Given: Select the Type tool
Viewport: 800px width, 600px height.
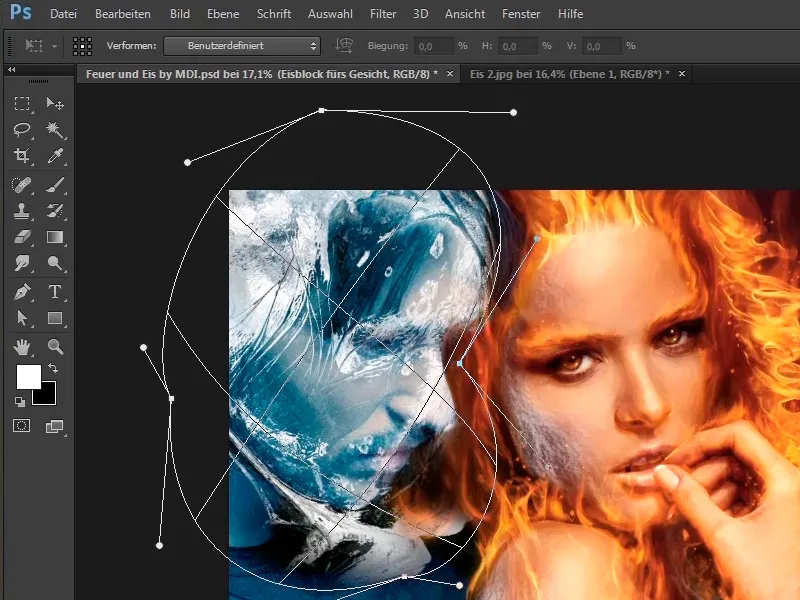Looking at the screenshot, I should (55, 292).
